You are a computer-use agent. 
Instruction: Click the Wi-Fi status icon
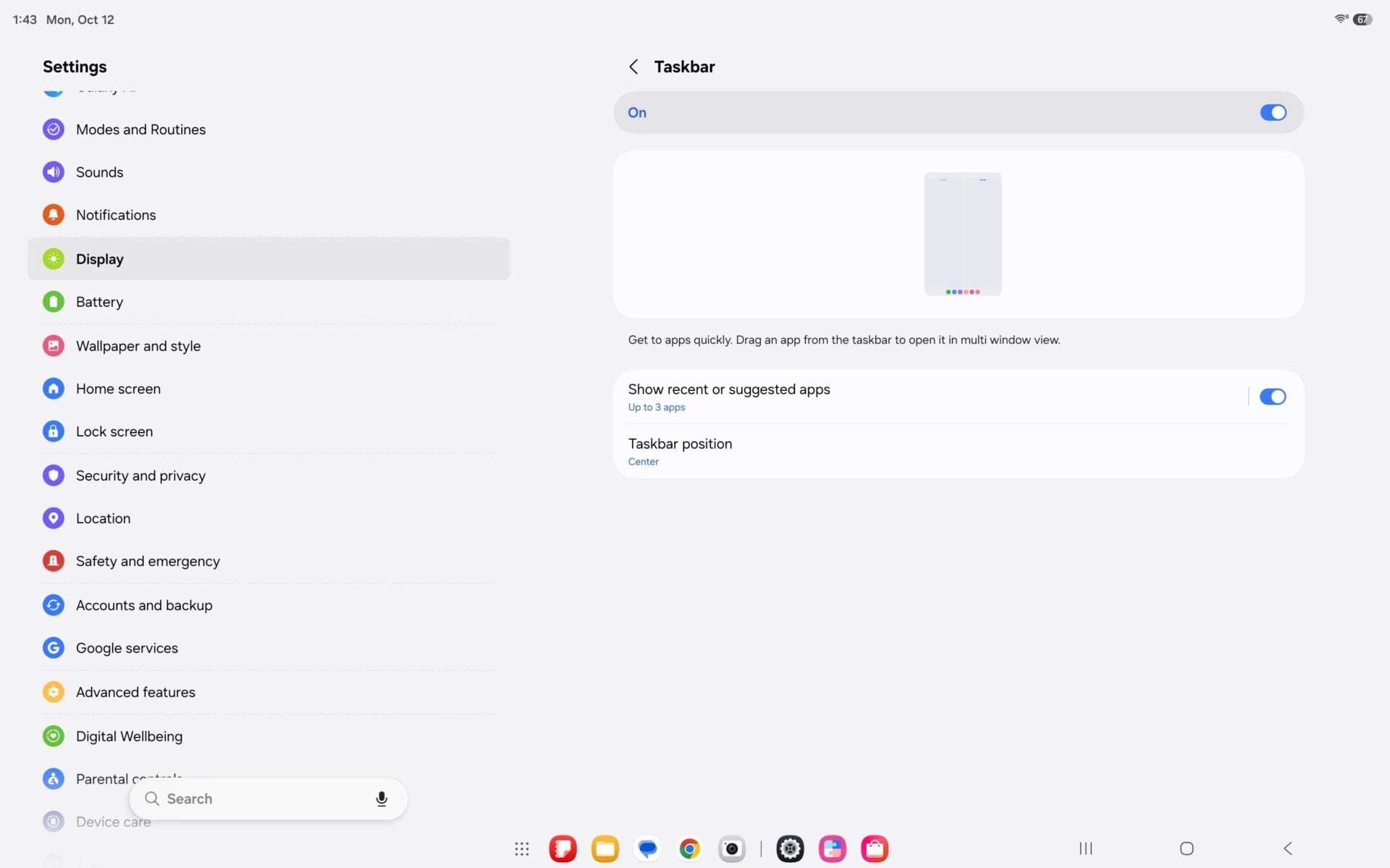pyautogui.click(x=1341, y=19)
